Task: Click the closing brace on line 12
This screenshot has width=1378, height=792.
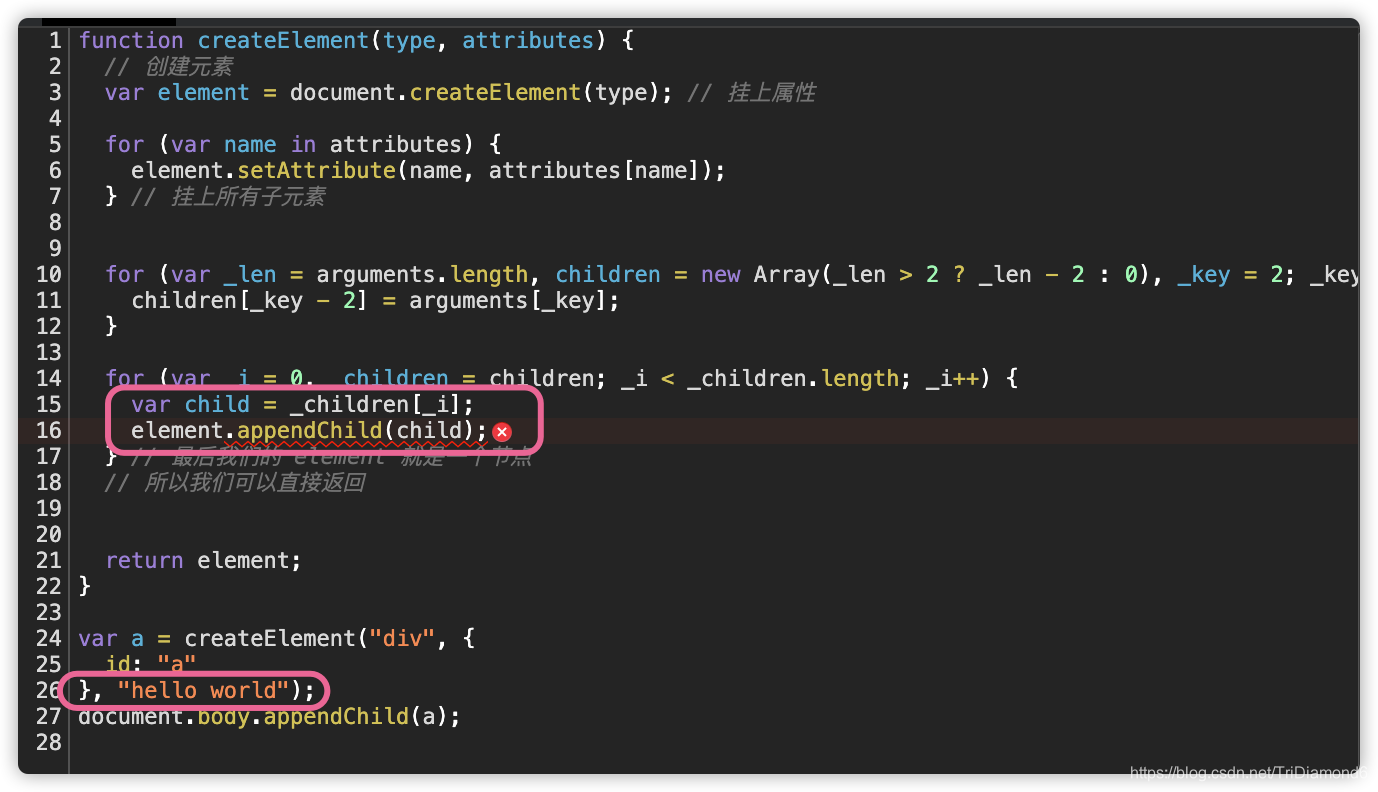Action: click(111, 326)
